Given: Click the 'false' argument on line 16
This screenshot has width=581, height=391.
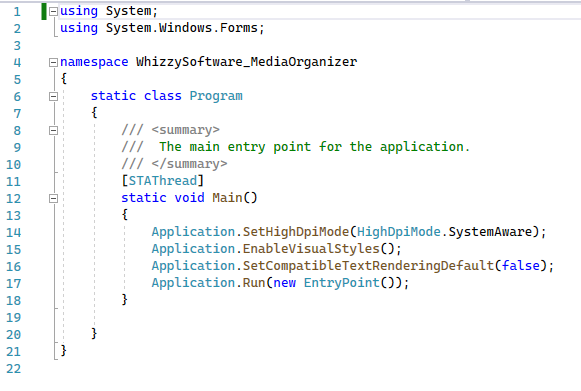Looking at the screenshot, I should [521, 266].
